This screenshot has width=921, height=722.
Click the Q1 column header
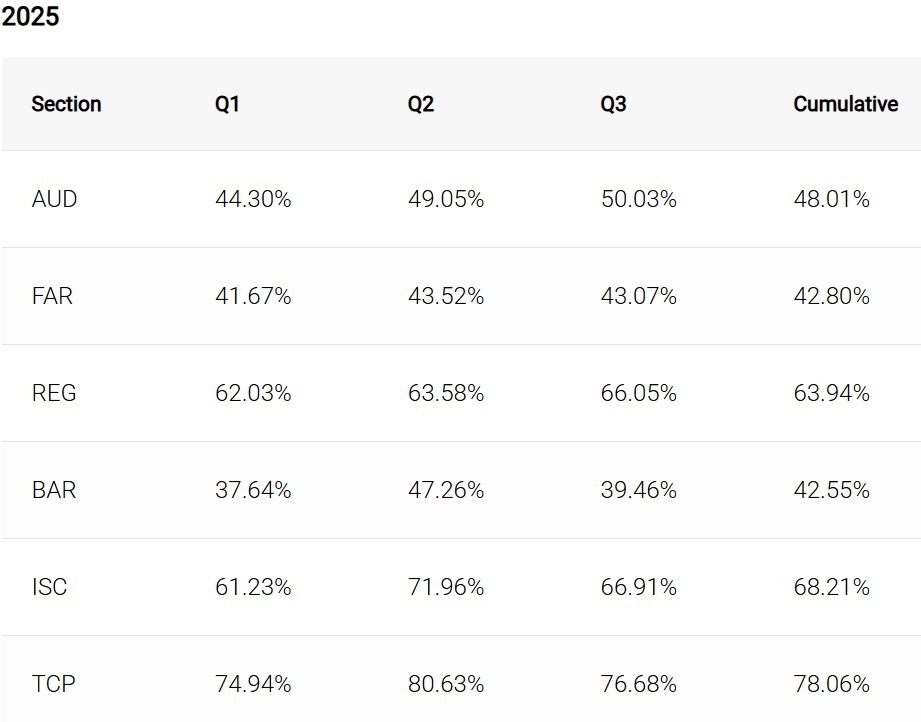pyautogui.click(x=227, y=104)
